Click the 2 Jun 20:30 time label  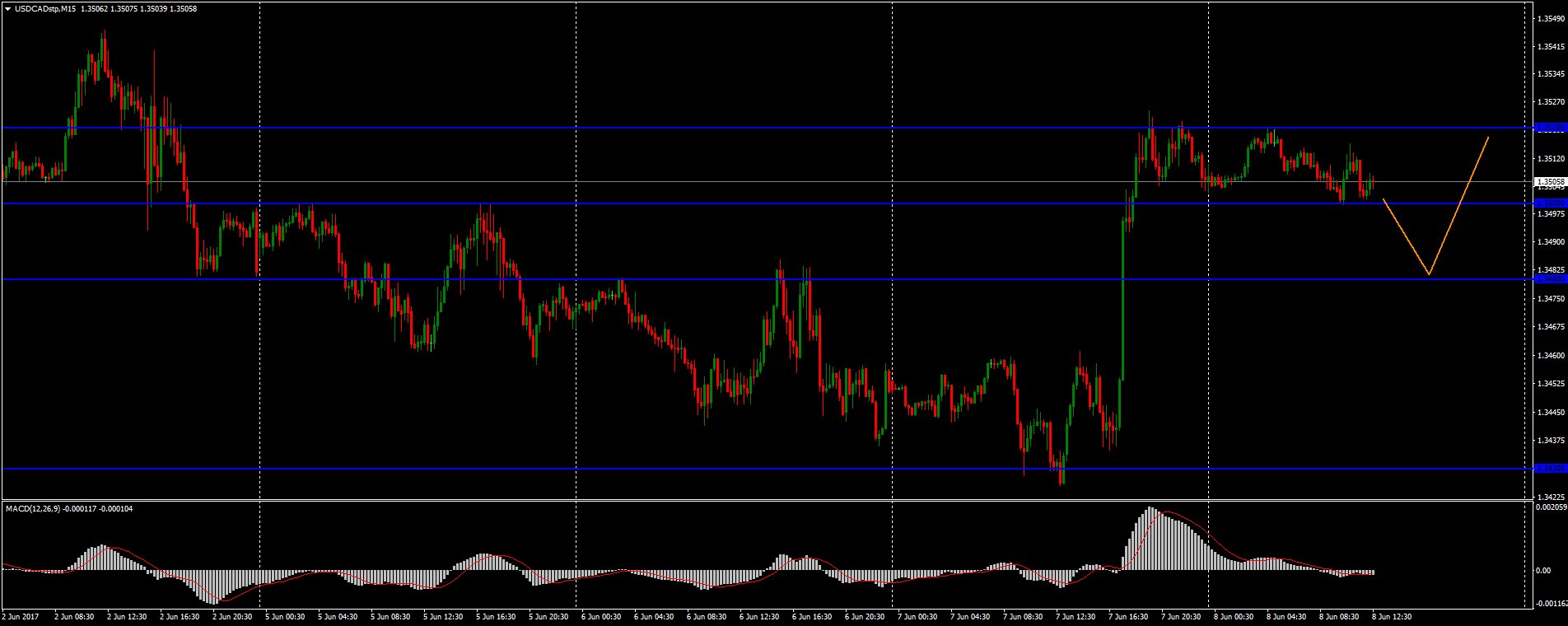[232, 616]
